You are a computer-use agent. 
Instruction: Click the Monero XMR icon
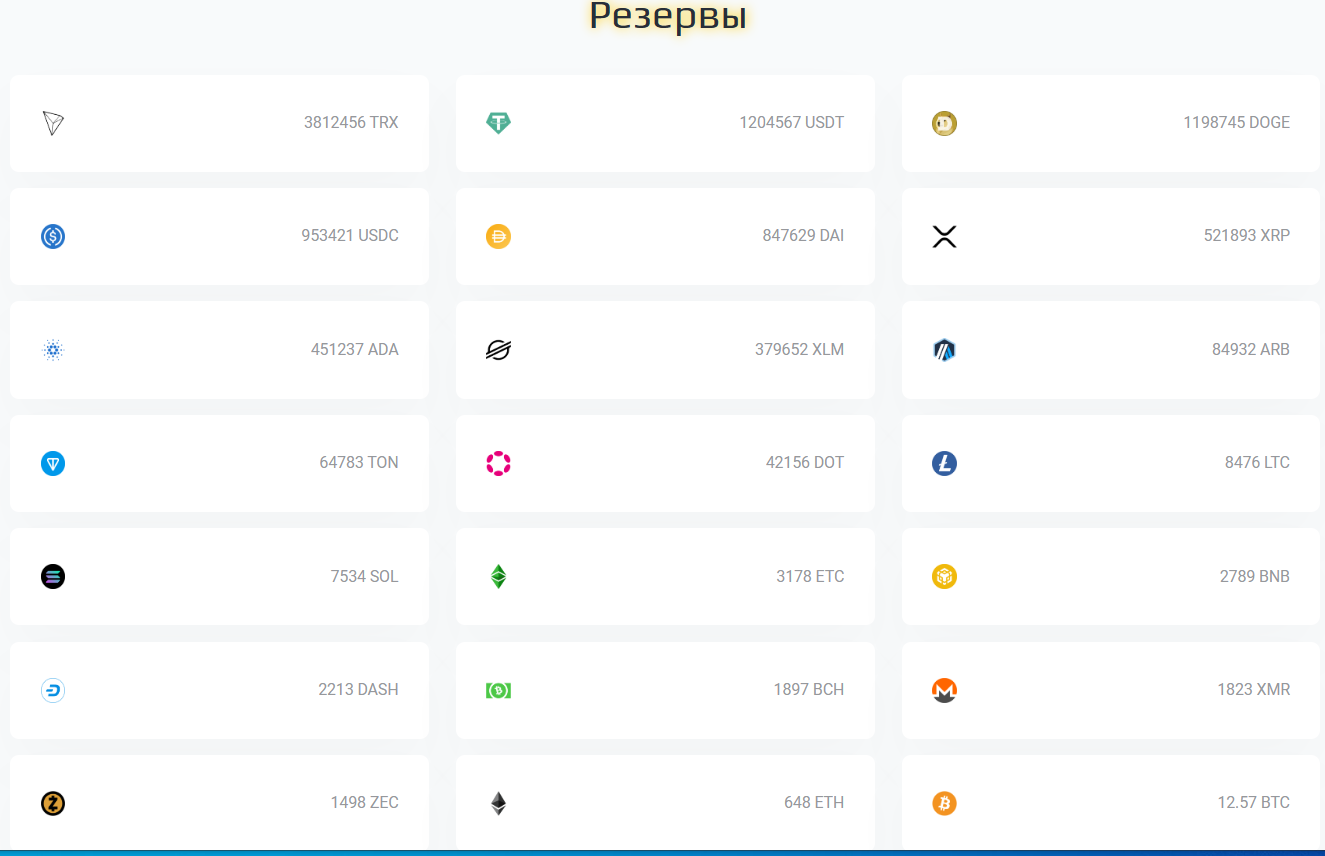coord(944,690)
